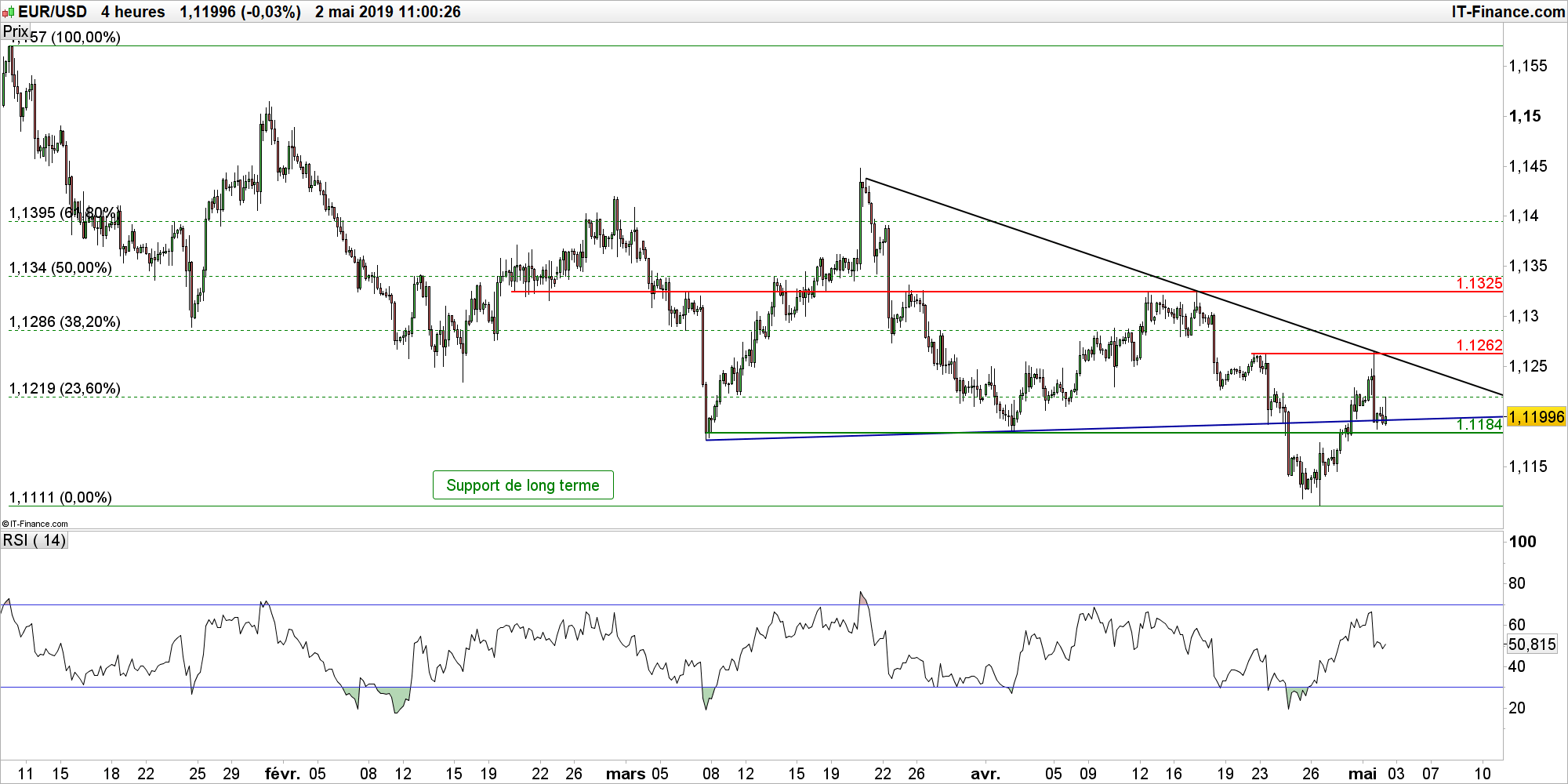
Task: Select the 1,1286 (38,20%) Fibonacci label
Action: pos(64,322)
